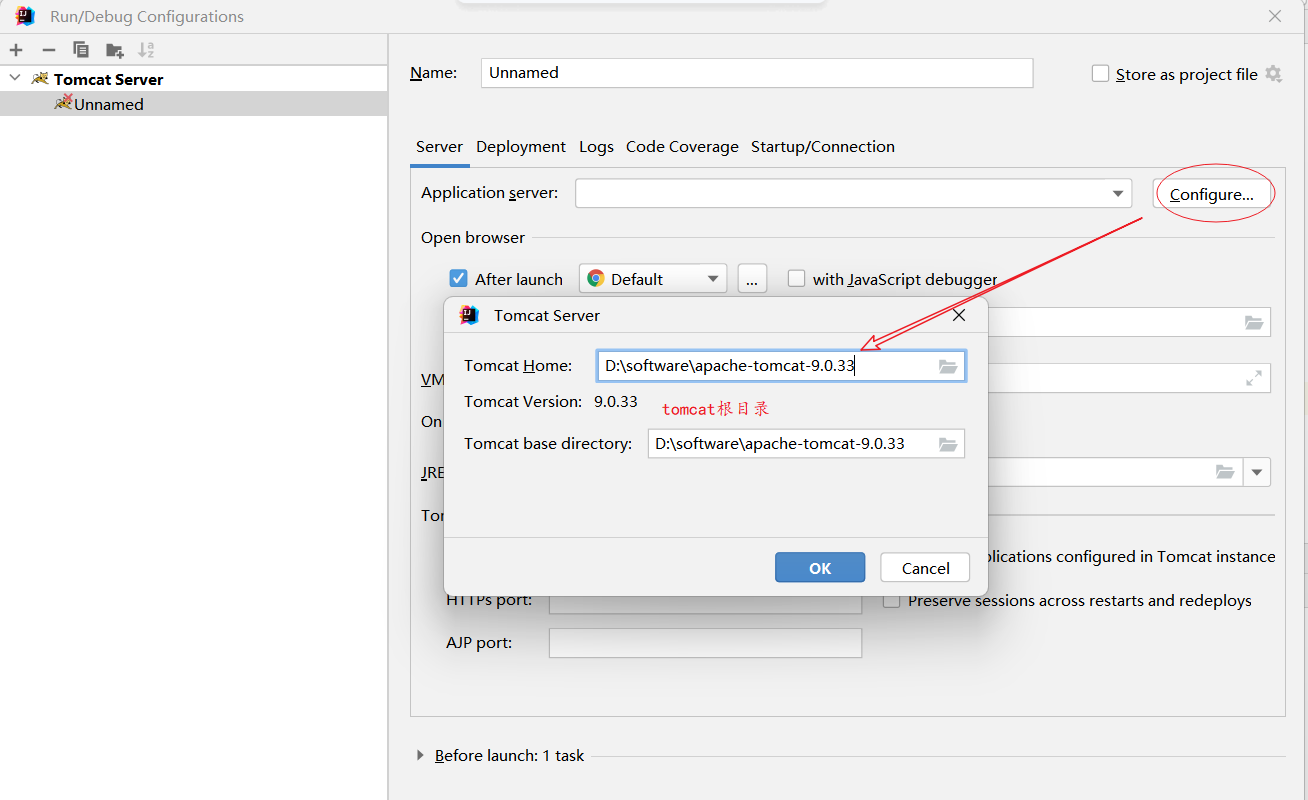The height and width of the screenshot is (800, 1308).
Task: Select the Unnamed configuration tree item
Action: point(193,104)
